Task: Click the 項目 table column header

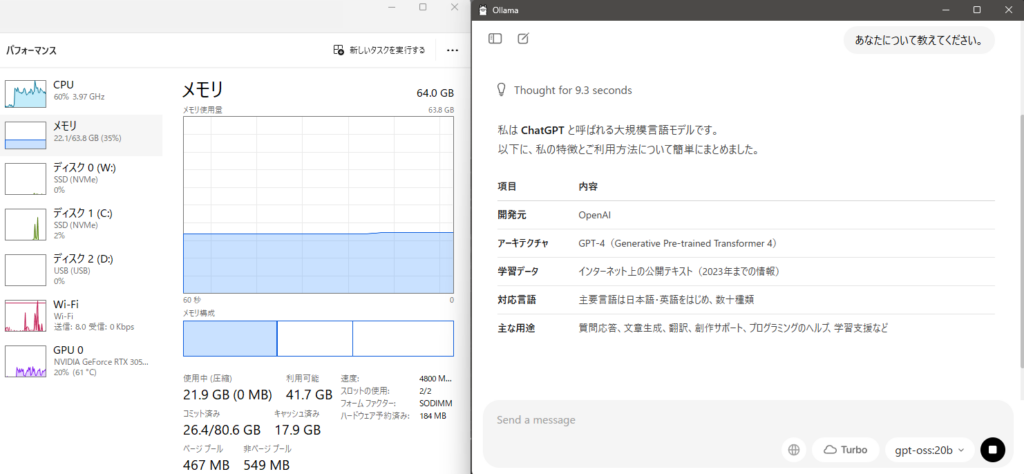Action: (507, 187)
